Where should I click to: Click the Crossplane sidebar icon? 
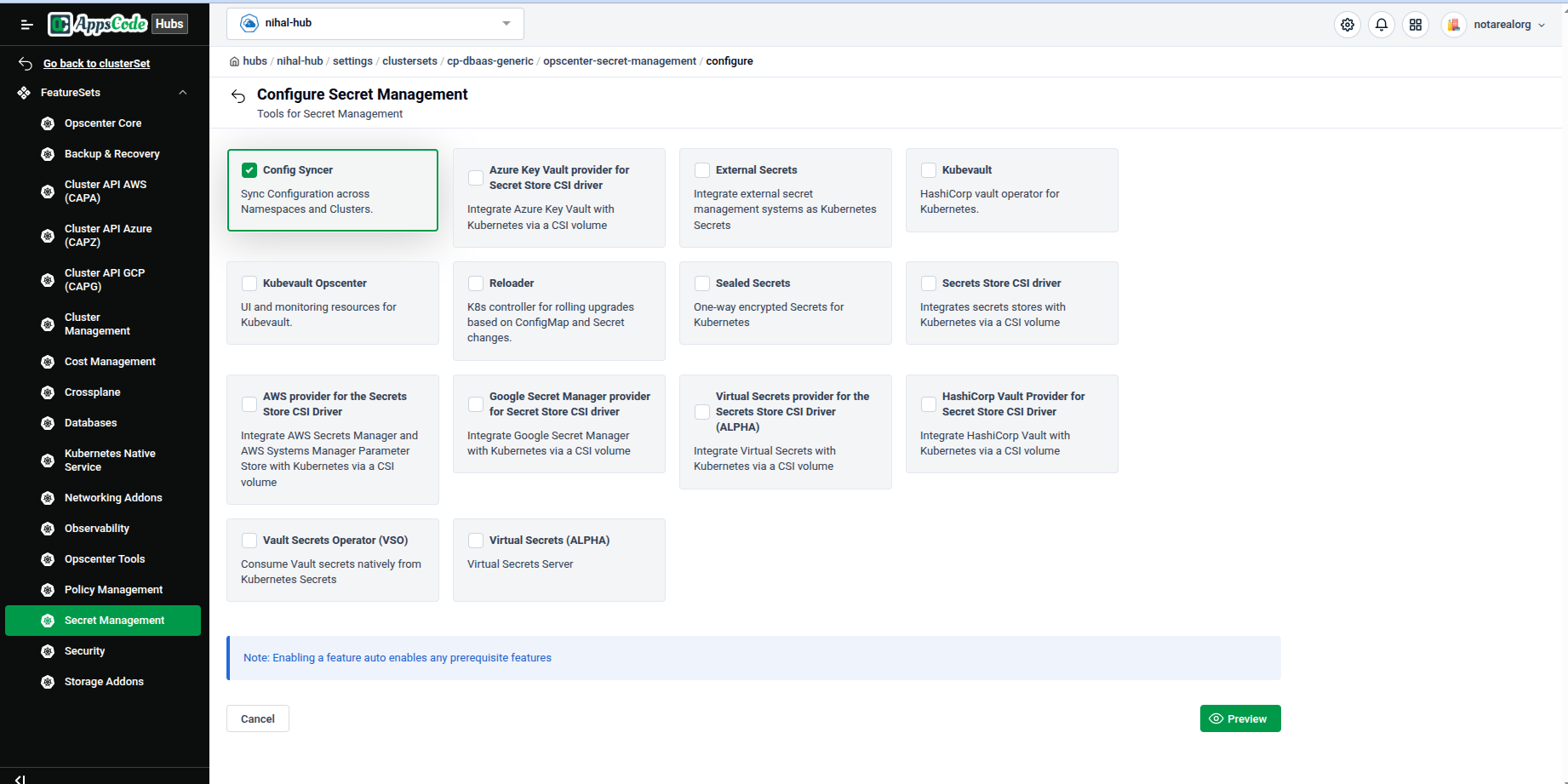tap(48, 392)
